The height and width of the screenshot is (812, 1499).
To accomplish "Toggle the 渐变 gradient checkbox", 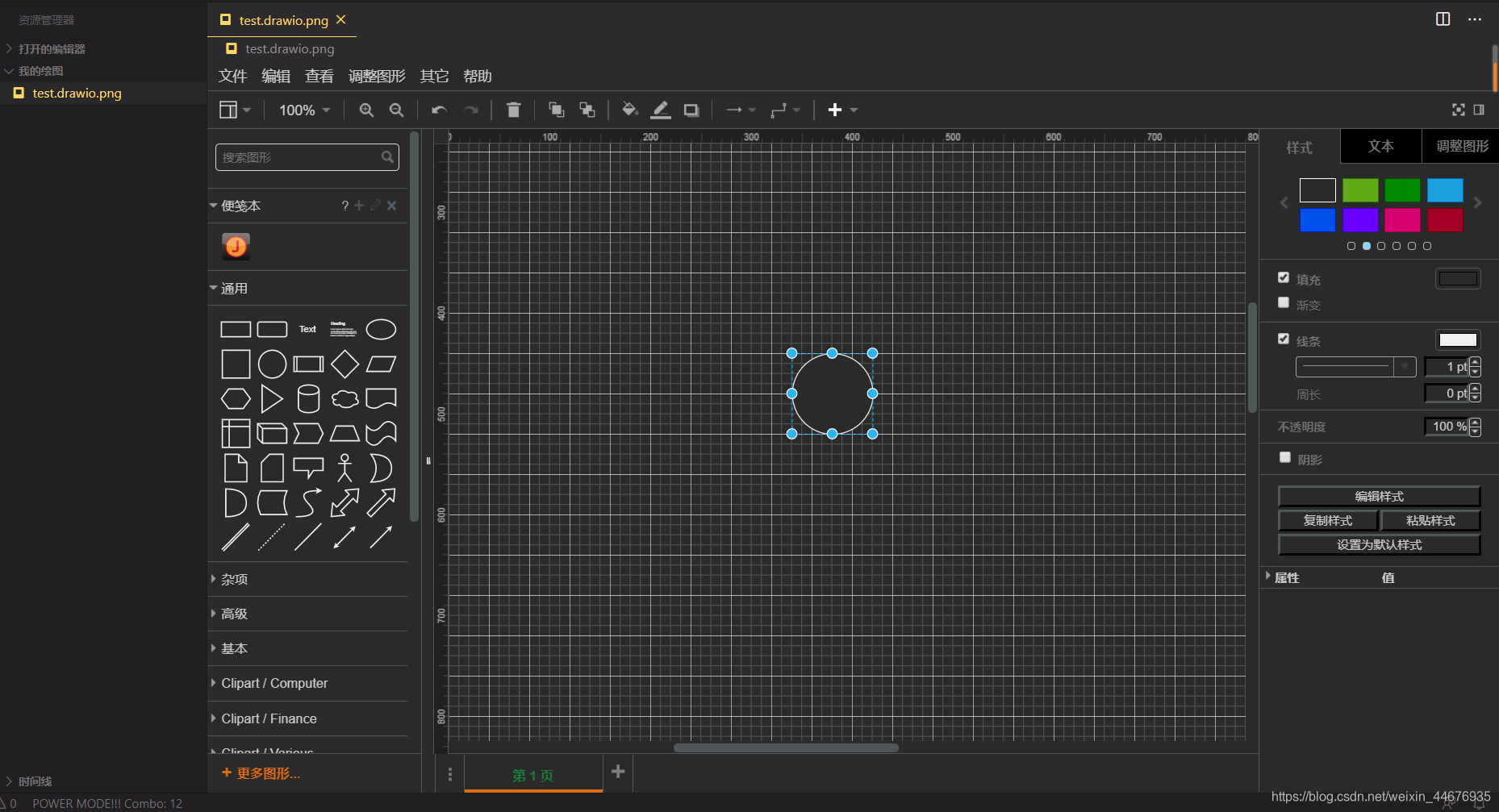I will (x=1284, y=302).
